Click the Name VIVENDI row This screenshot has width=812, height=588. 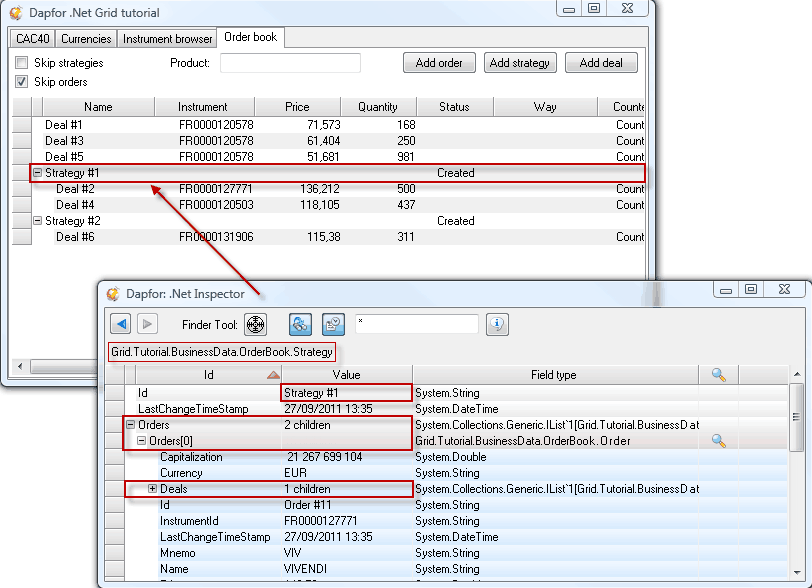[x=446, y=569]
